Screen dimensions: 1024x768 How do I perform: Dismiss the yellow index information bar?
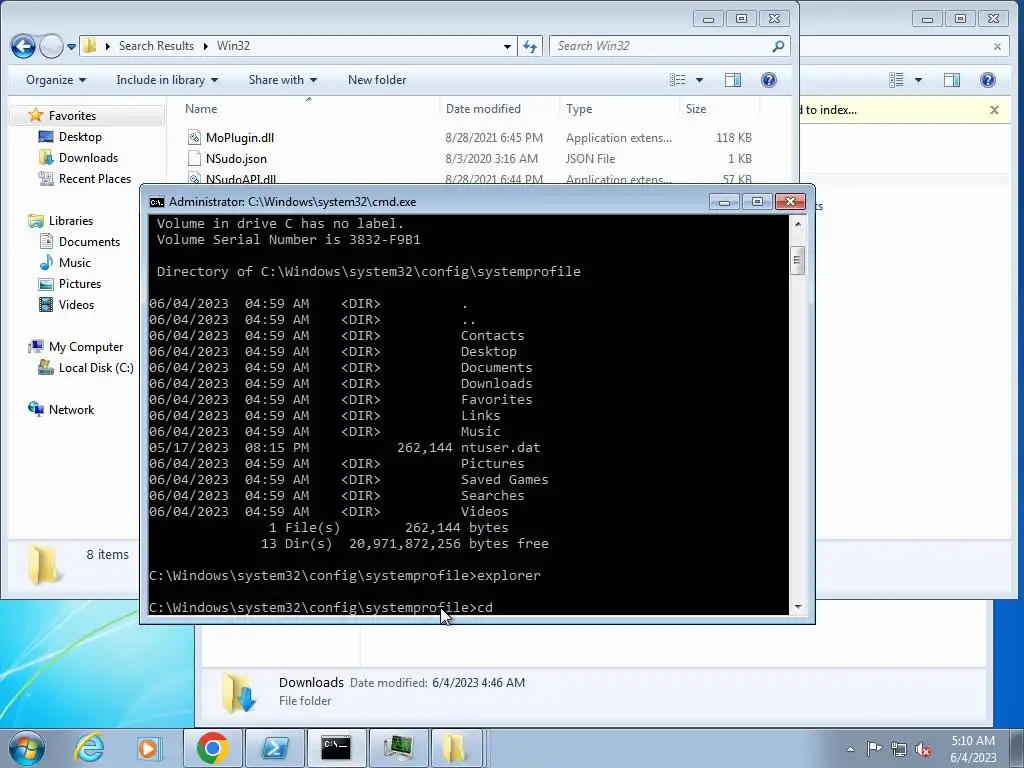[x=994, y=110]
